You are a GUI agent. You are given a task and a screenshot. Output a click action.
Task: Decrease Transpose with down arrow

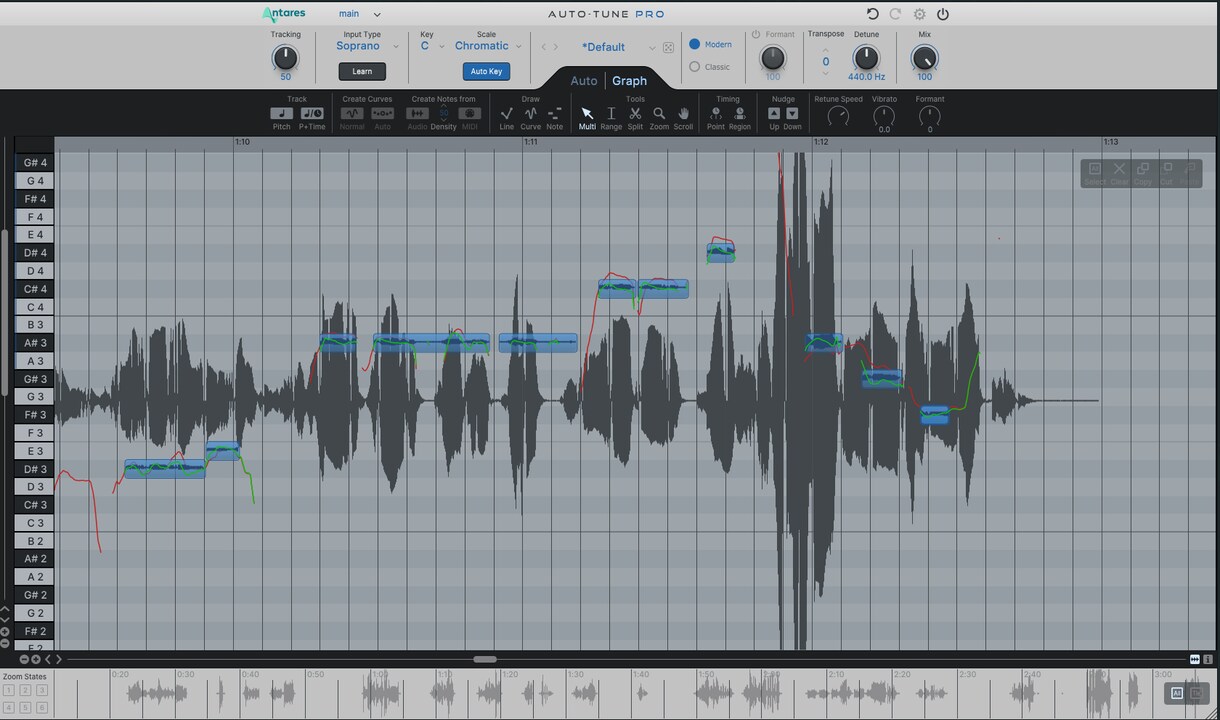(x=825, y=73)
